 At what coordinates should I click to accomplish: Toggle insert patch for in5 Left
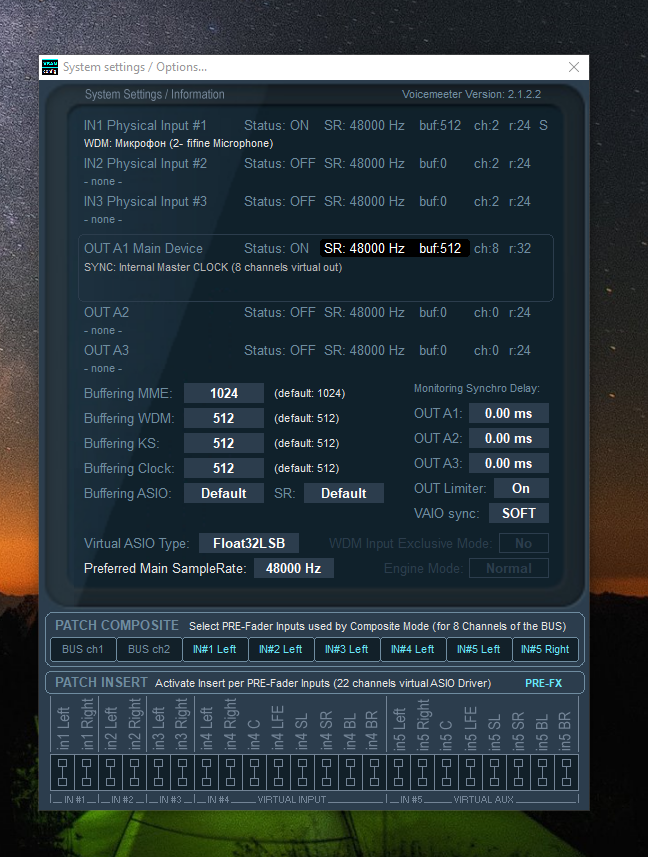point(399,772)
